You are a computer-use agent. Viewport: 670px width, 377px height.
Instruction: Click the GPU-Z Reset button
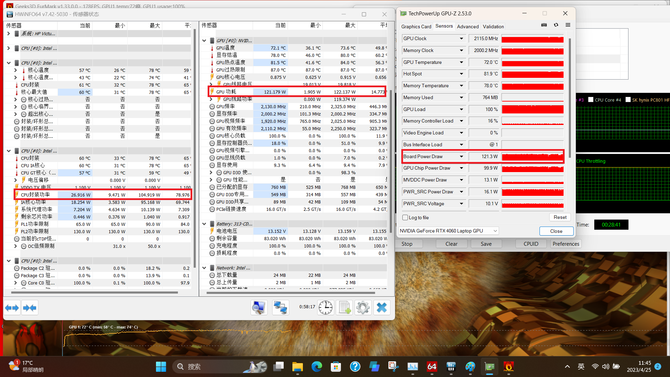(560, 218)
